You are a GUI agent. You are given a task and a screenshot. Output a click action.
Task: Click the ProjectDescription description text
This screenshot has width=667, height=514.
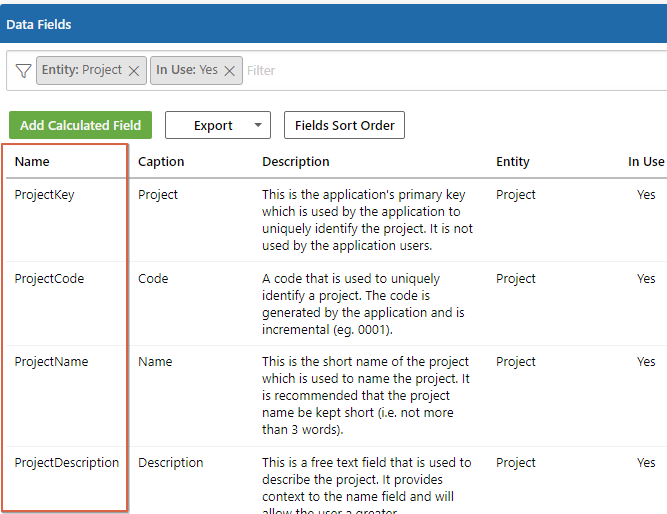[367, 485]
